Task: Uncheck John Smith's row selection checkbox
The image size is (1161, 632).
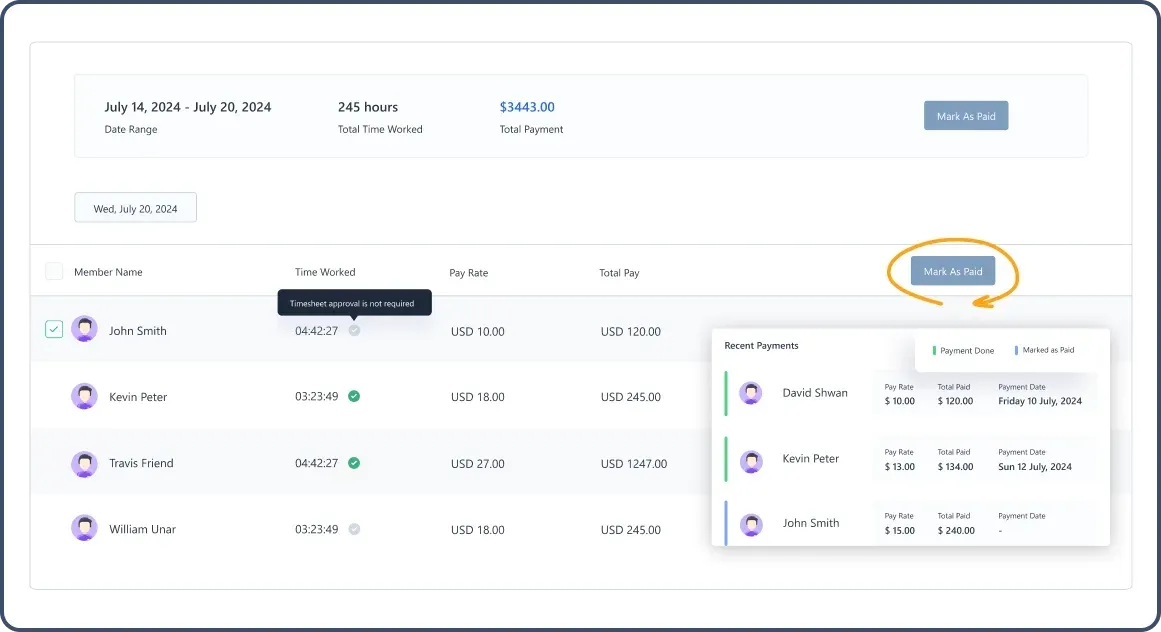Action: (x=54, y=329)
